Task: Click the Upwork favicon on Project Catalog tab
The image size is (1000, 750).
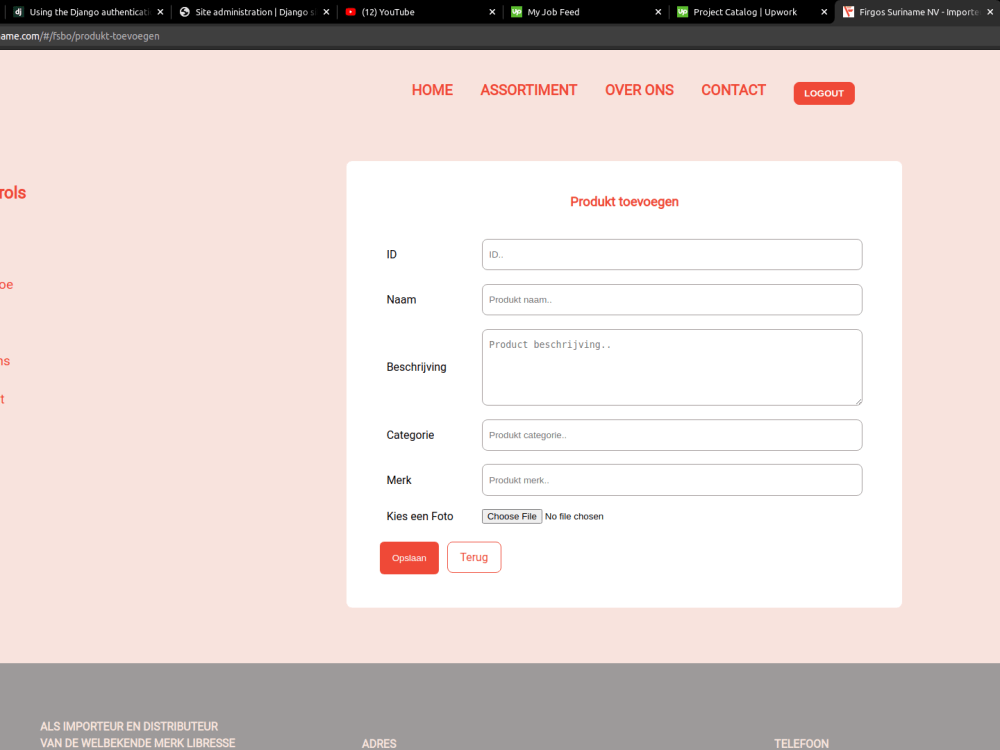Action: tap(682, 12)
